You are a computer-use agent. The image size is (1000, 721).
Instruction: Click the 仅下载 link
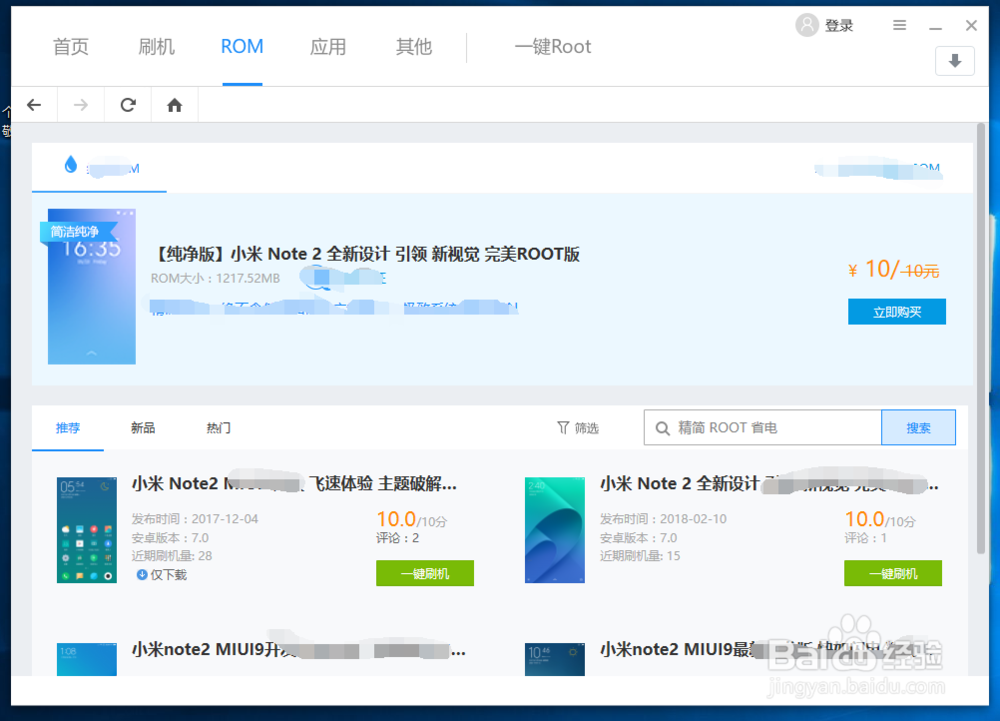[x=168, y=575]
